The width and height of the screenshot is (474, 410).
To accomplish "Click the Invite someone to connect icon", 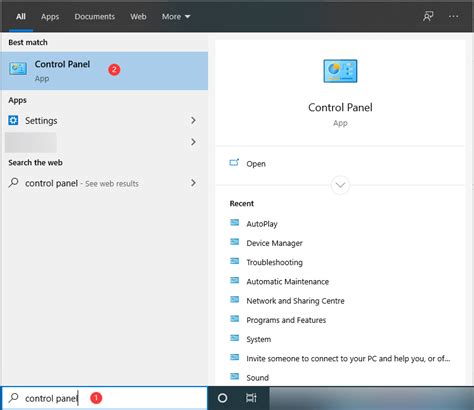I will point(235,358).
